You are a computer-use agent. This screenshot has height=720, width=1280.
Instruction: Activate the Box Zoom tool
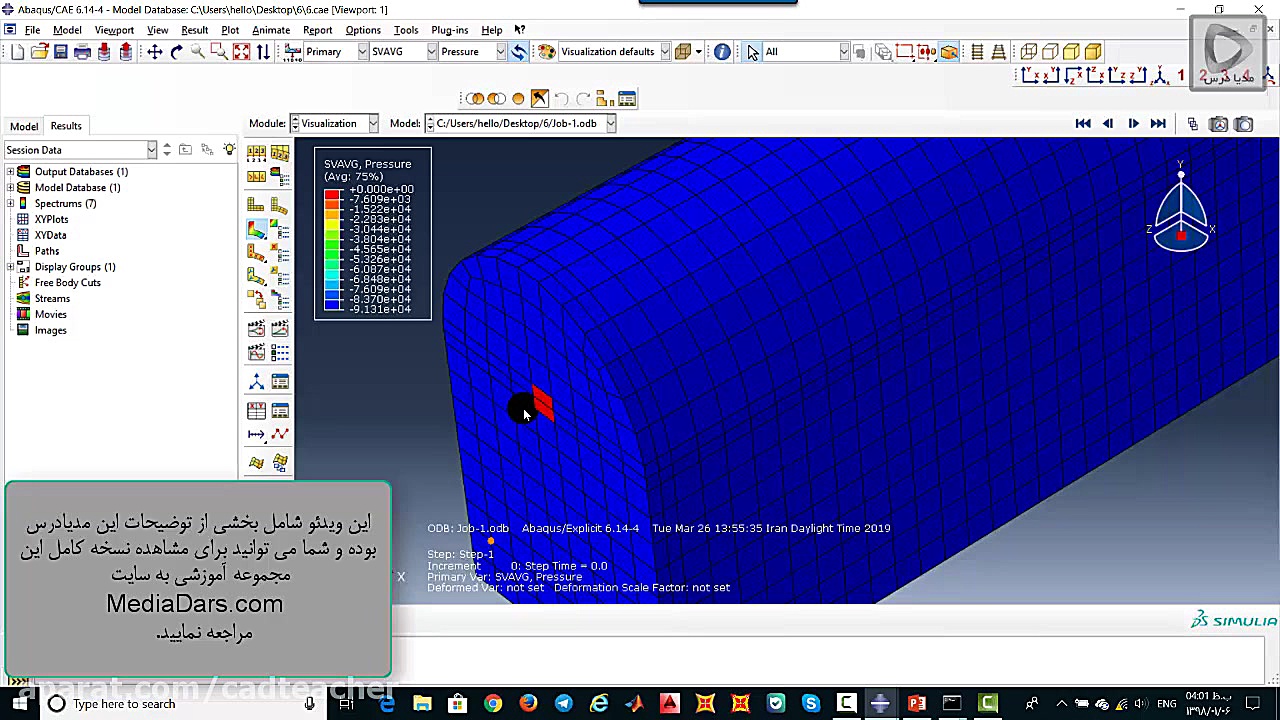[x=219, y=52]
